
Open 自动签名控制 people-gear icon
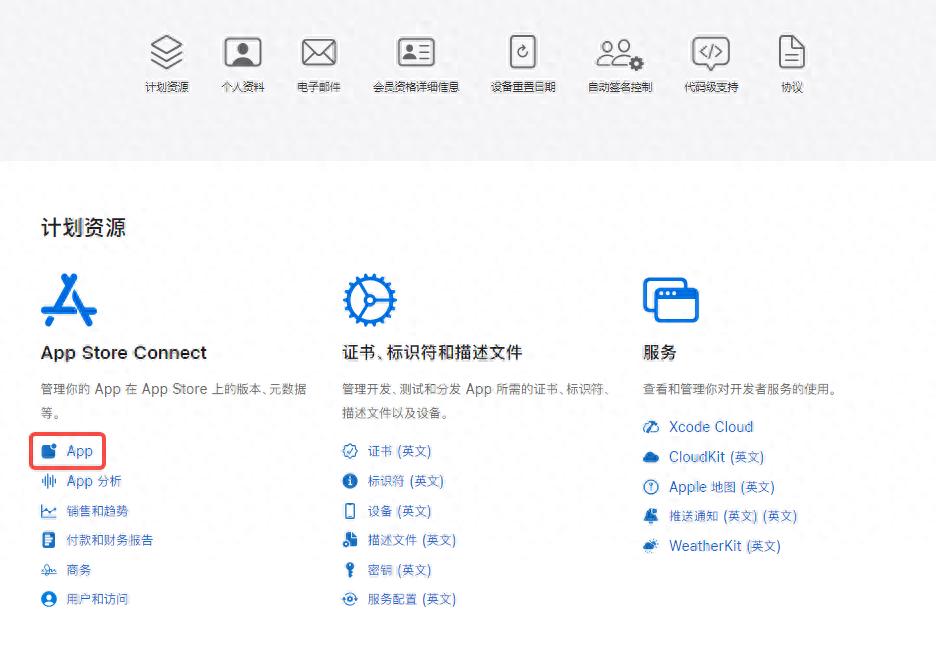tap(619, 52)
